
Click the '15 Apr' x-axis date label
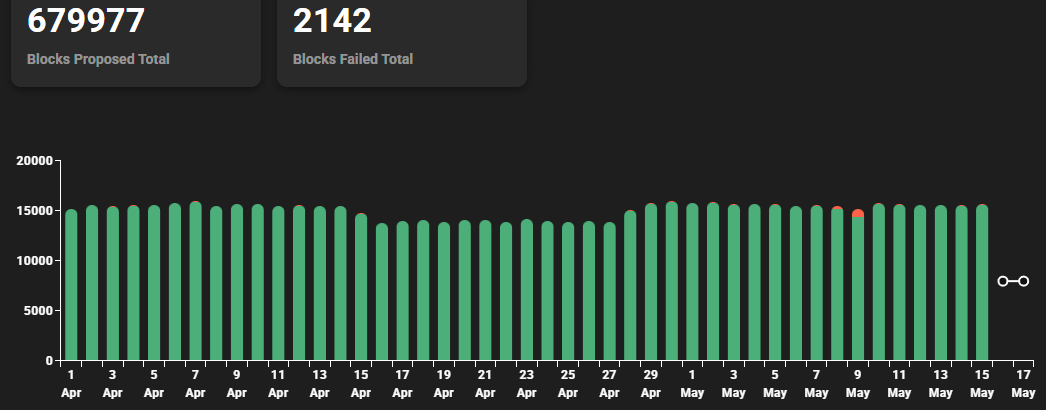[361, 384]
